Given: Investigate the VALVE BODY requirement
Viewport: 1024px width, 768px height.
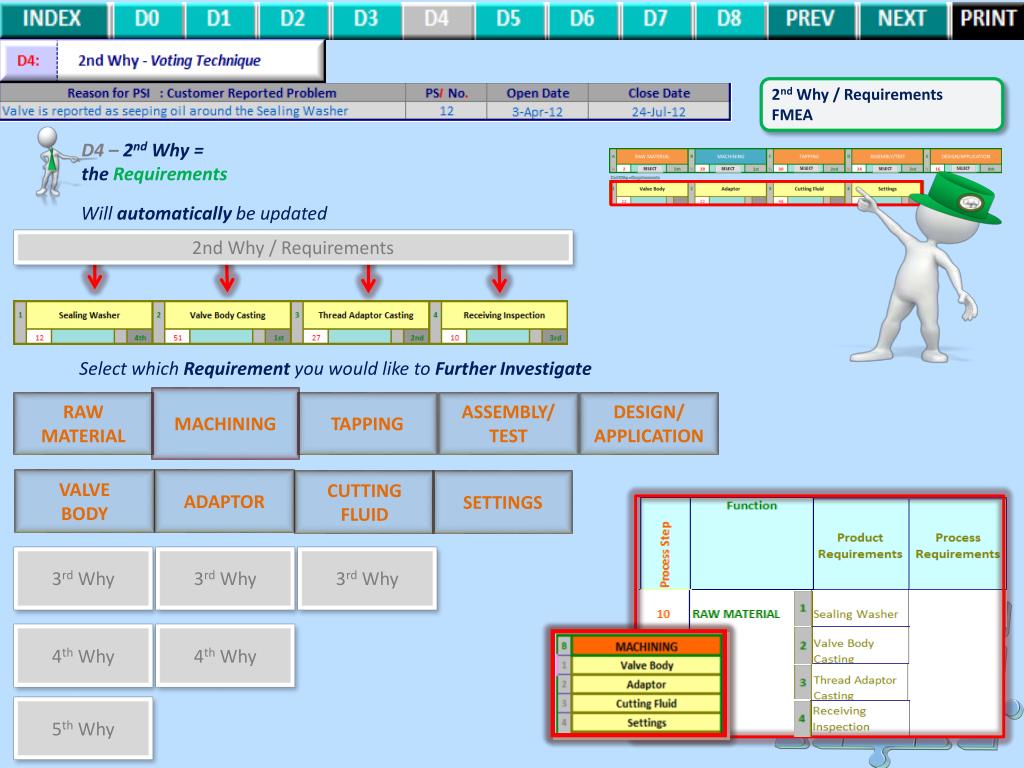Looking at the screenshot, I should [x=84, y=501].
